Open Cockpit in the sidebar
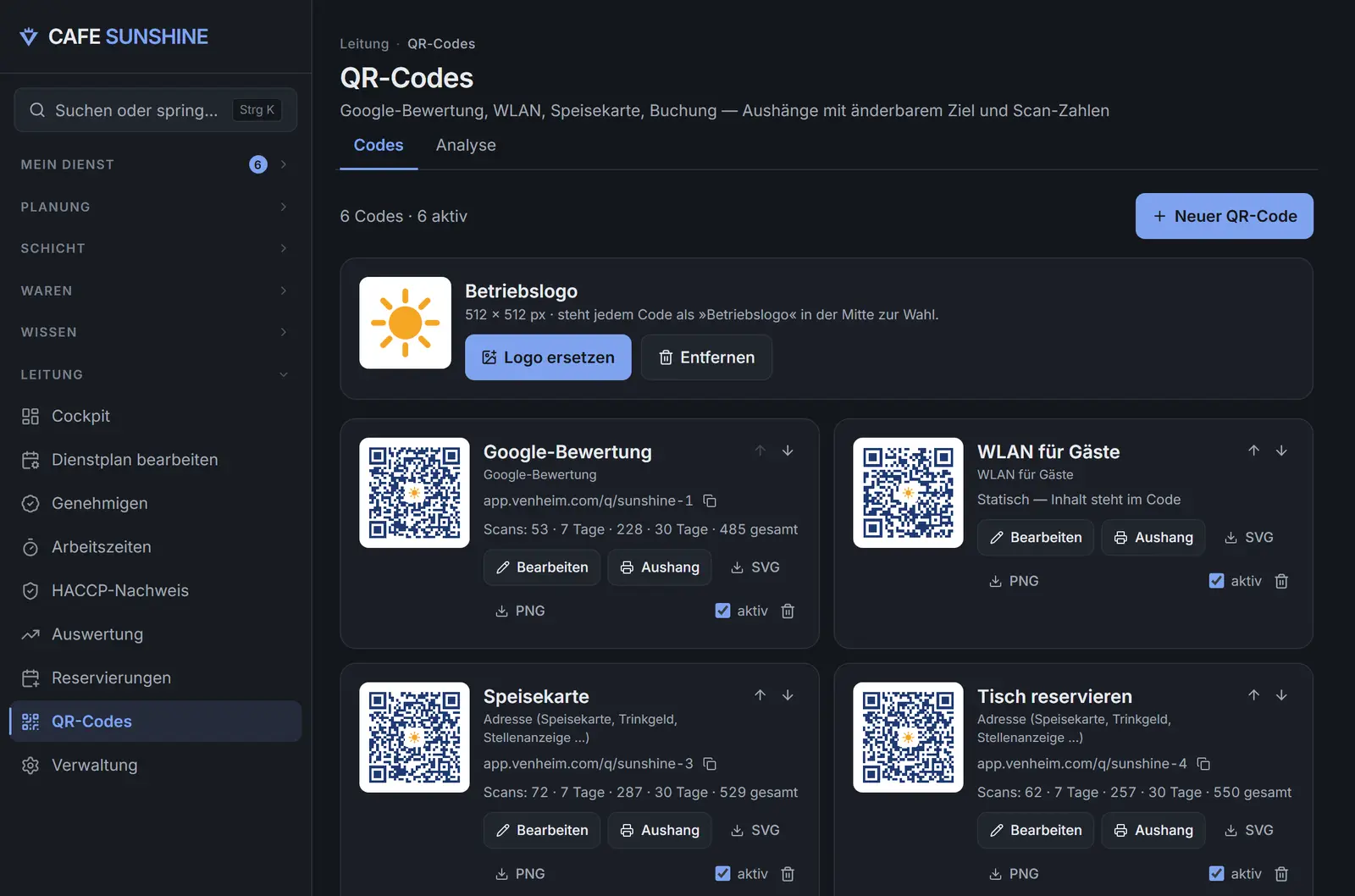The image size is (1355, 896). pos(155,416)
